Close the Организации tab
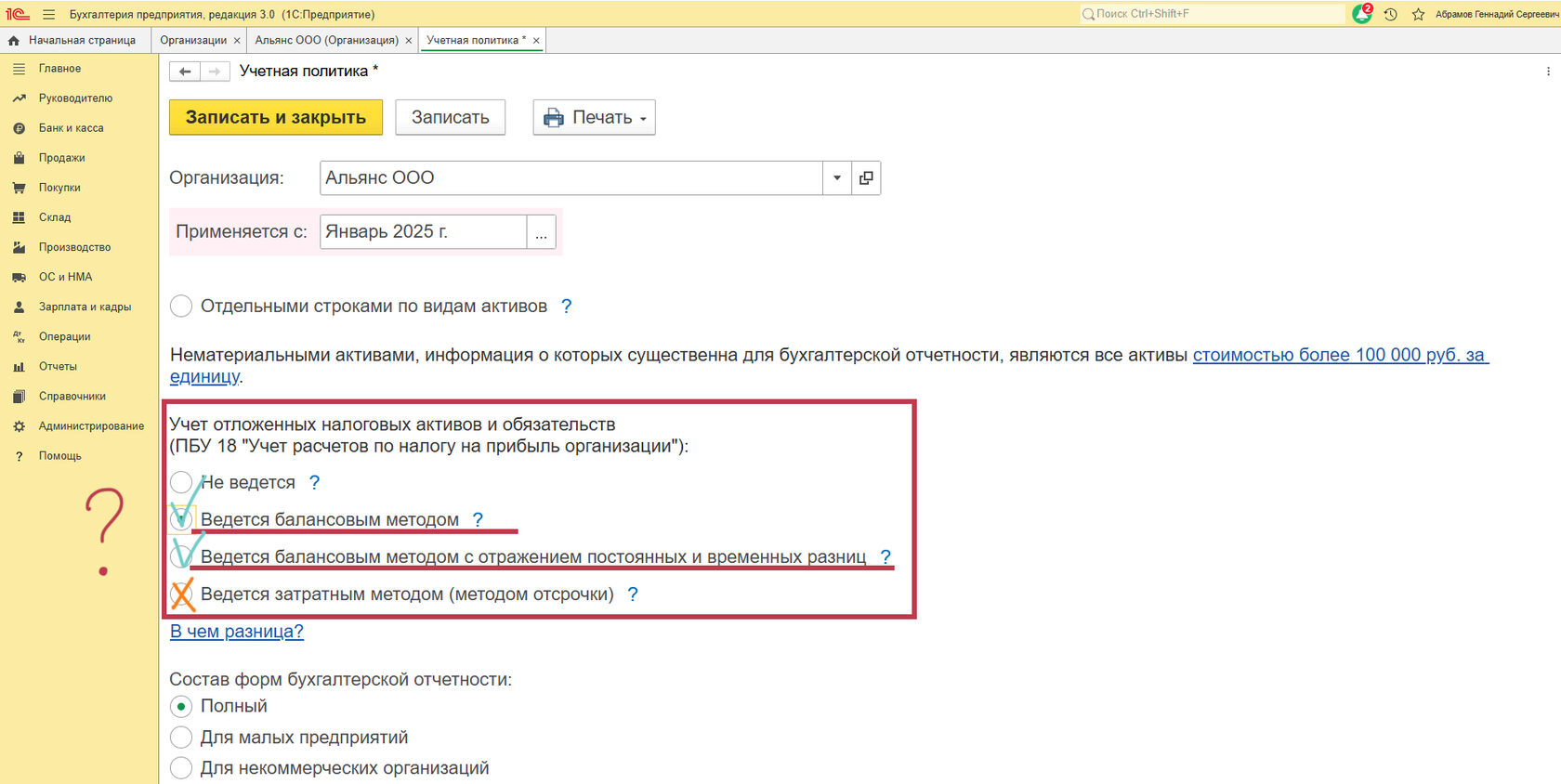The height and width of the screenshot is (784, 1561). pos(237,41)
